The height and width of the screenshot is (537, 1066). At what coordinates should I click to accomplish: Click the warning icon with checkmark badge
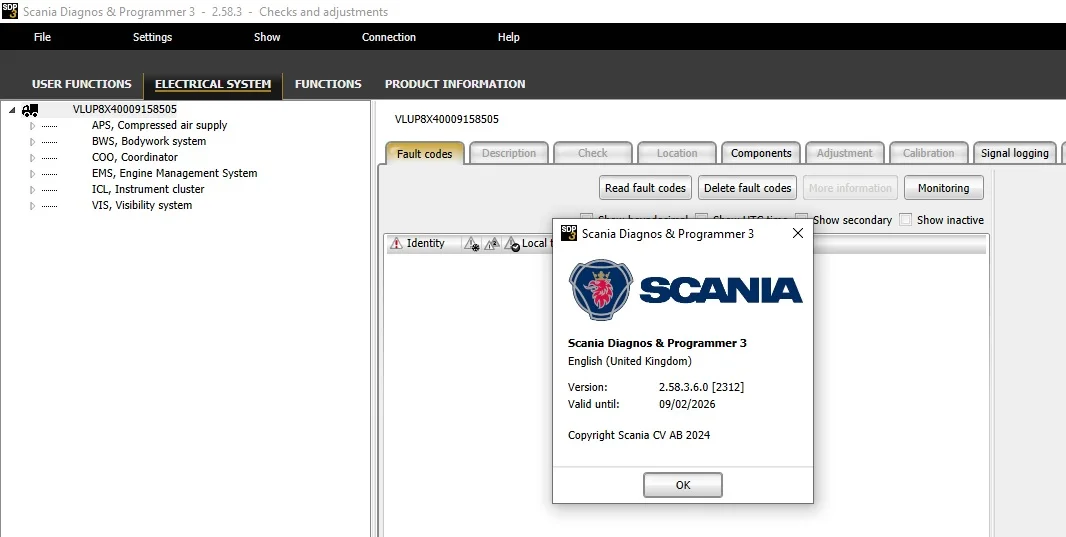point(512,243)
